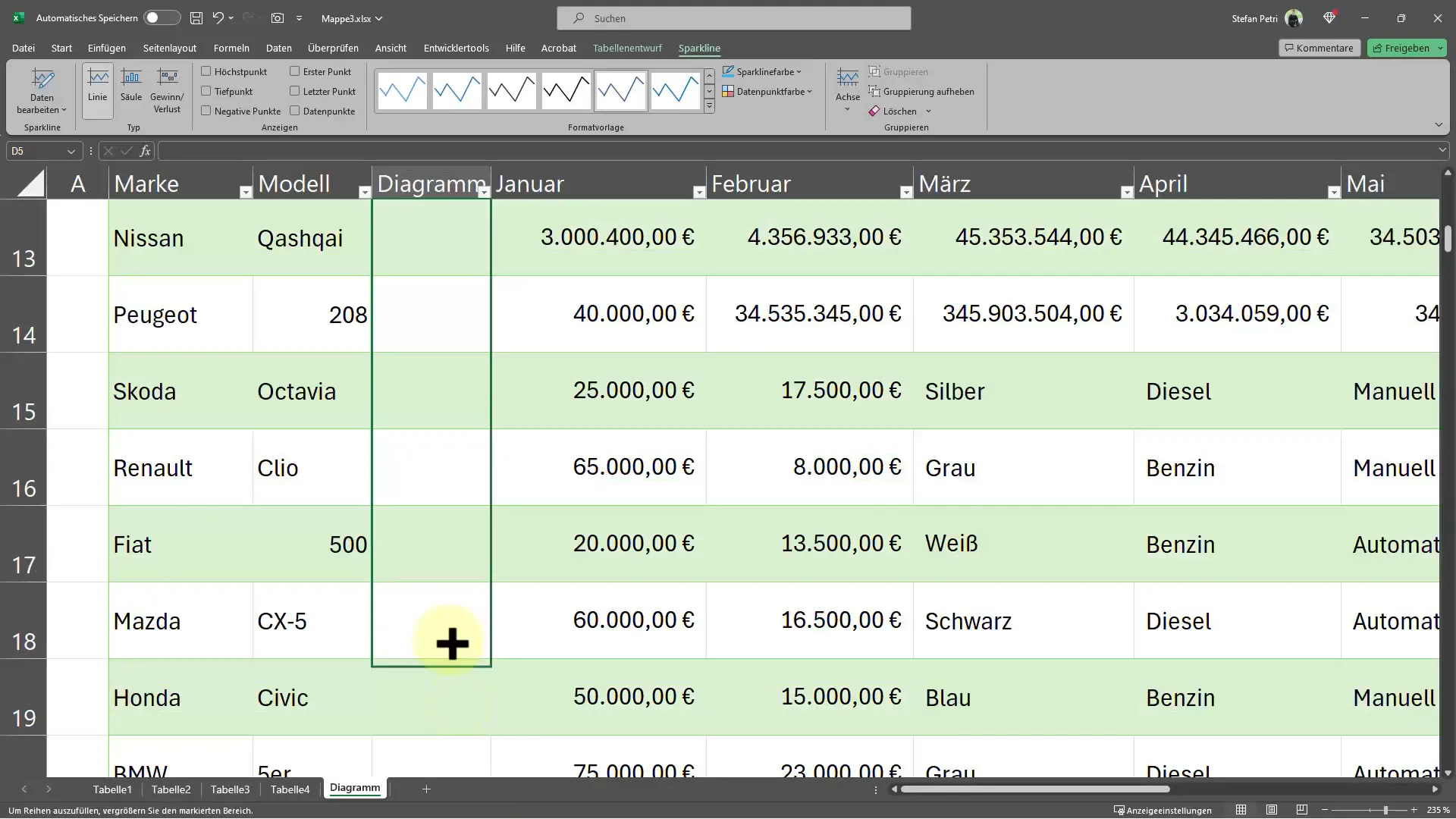Click the Excel app icon
This screenshot has height=819, width=1456.
pos(18,18)
